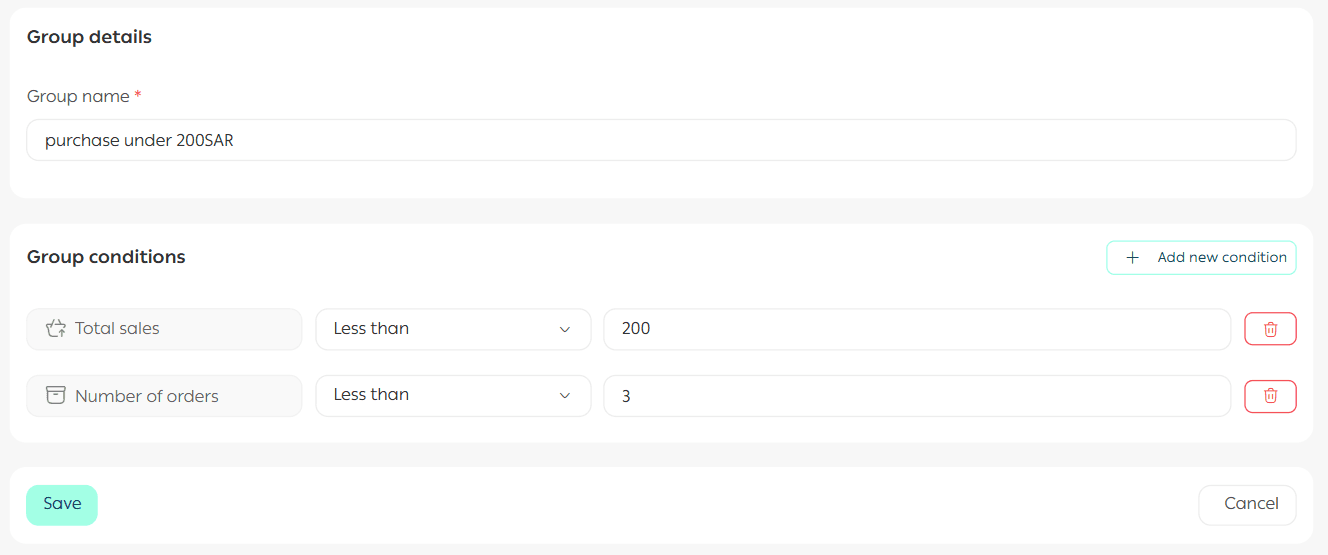
Task: Remove the Number of orders condition
Action: click(1270, 396)
